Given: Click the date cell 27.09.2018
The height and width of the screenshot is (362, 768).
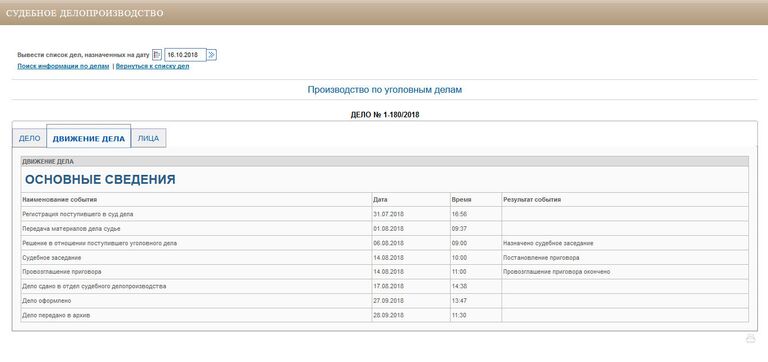Looking at the screenshot, I should [x=411, y=301].
